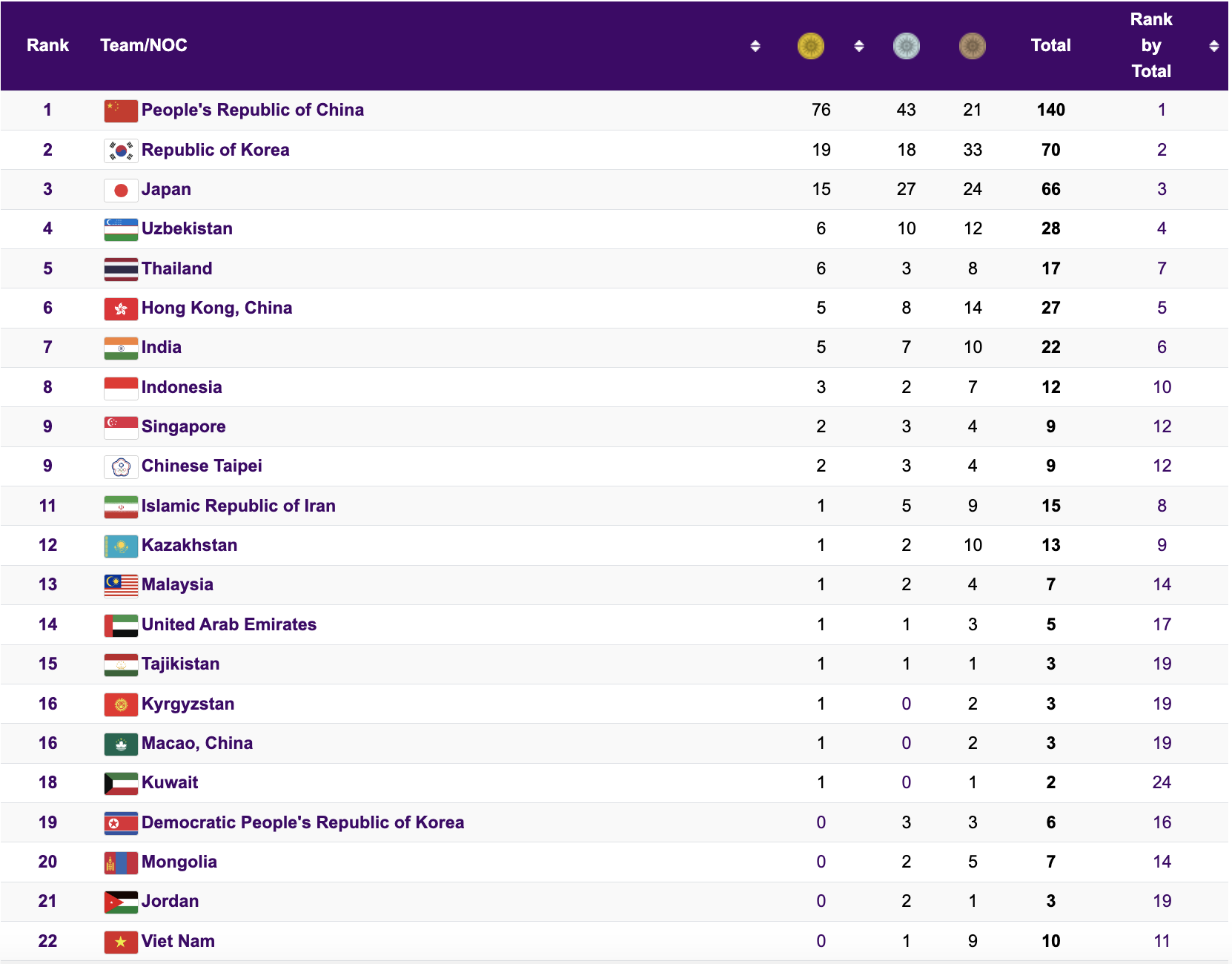Screen dimensions: 1232x964
Task: Click the Hong Kong flag icon
Action: [121, 308]
